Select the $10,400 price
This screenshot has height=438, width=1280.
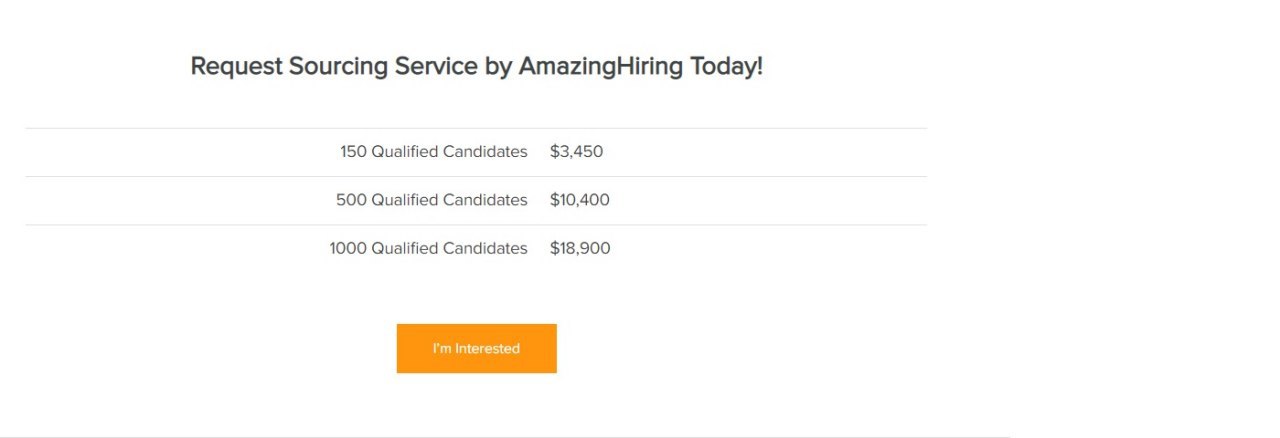580,200
